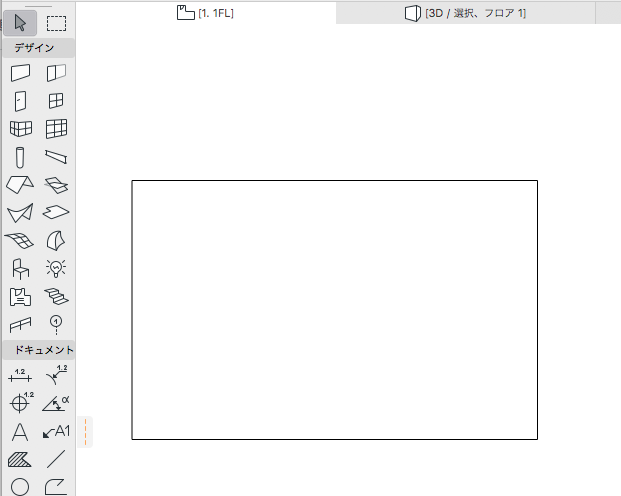Viewport: 621px width, 496px height.
Task: Open the 3D / 選択、フロア 1 tab
Action: tap(465, 13)
